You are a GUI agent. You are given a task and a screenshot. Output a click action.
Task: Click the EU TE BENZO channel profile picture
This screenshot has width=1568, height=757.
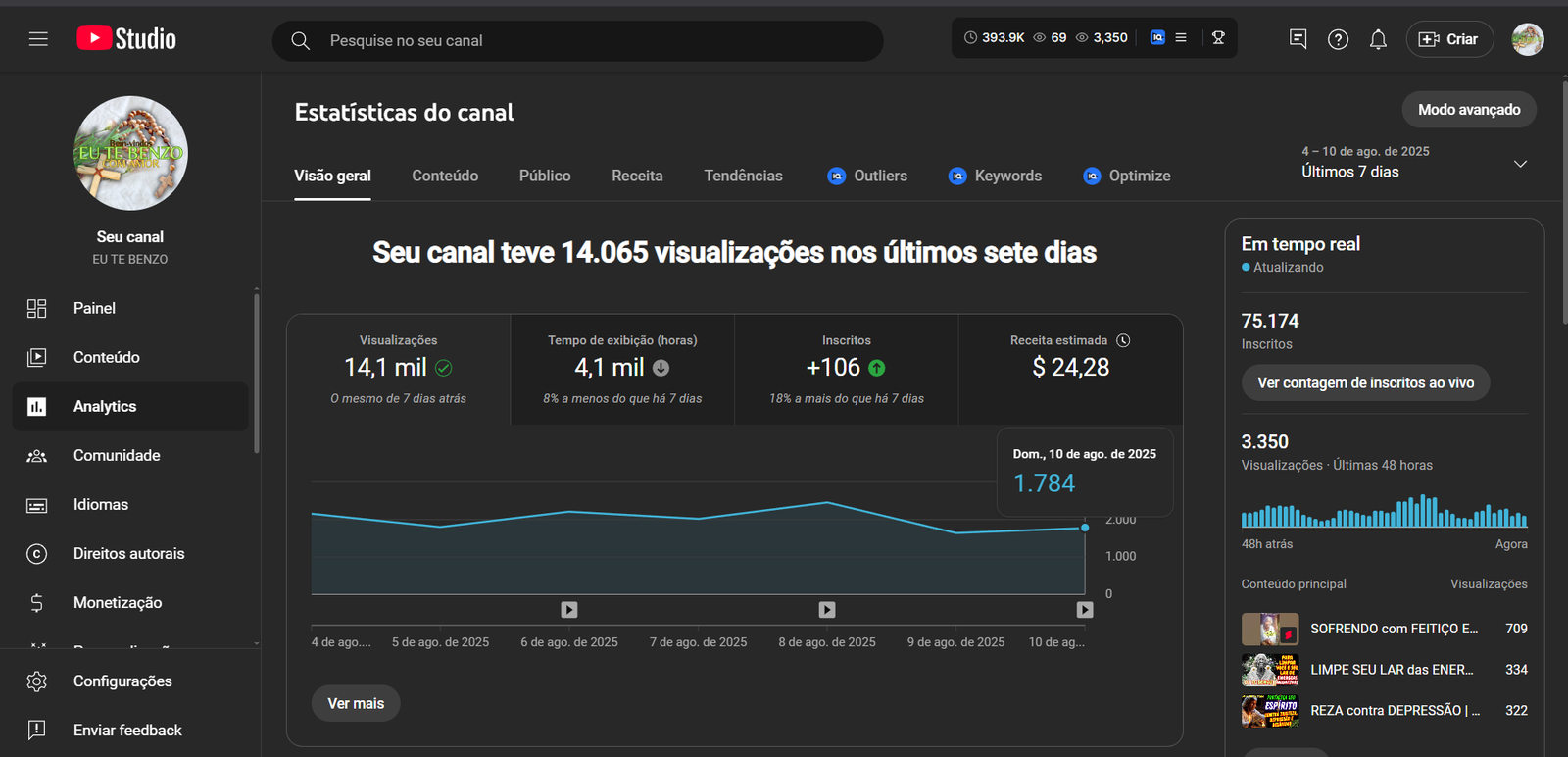(130, 153)
